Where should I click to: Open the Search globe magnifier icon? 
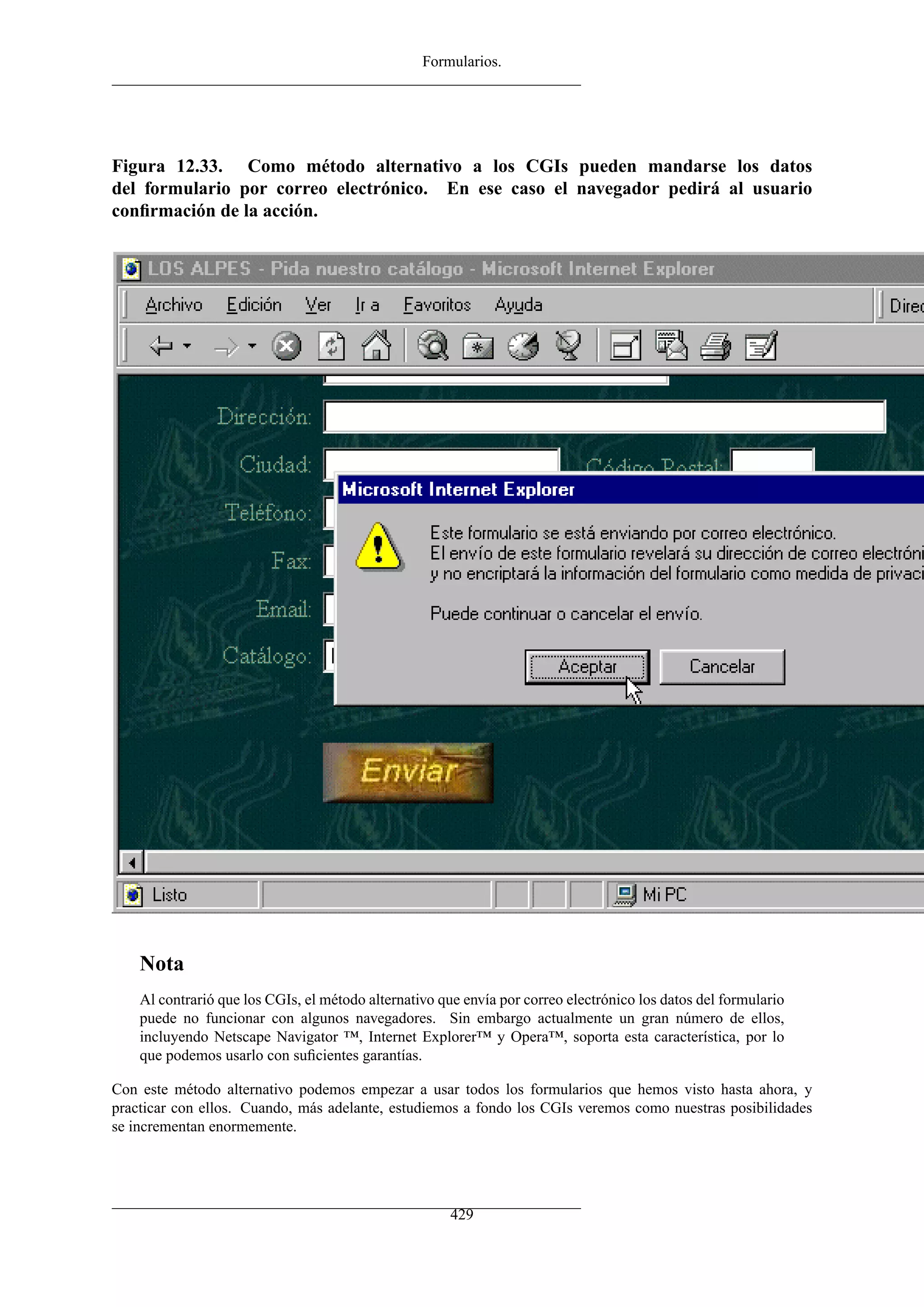[433, 346]
